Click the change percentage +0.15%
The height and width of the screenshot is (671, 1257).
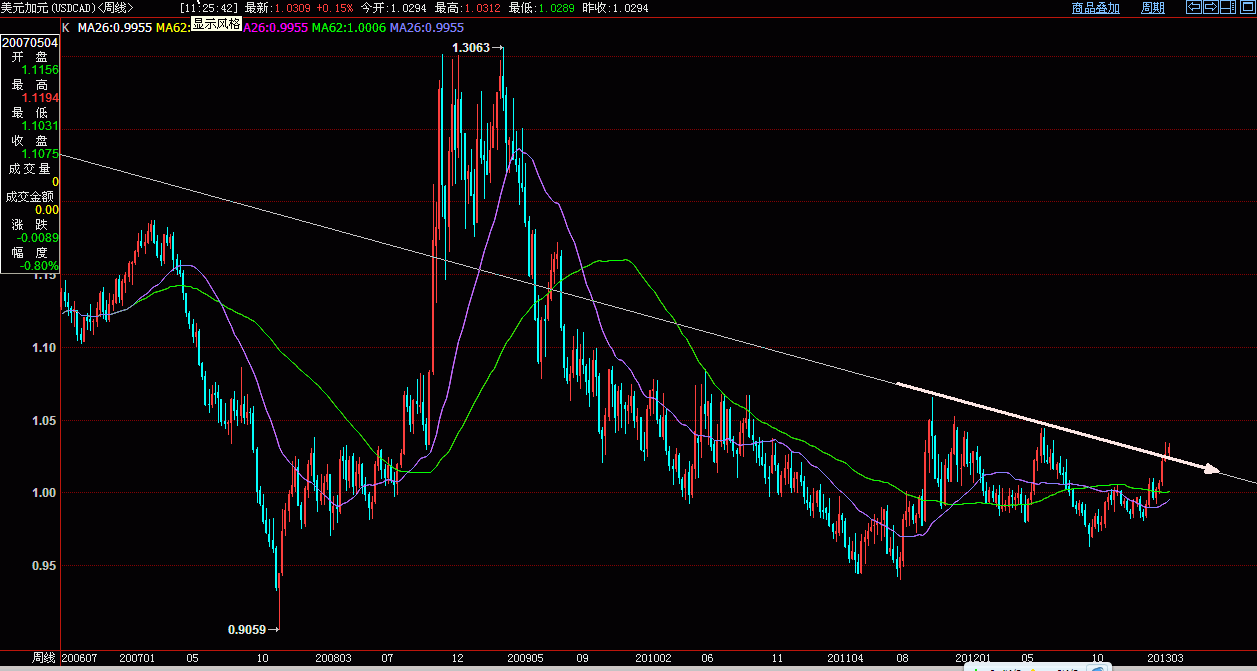point(336,7)
